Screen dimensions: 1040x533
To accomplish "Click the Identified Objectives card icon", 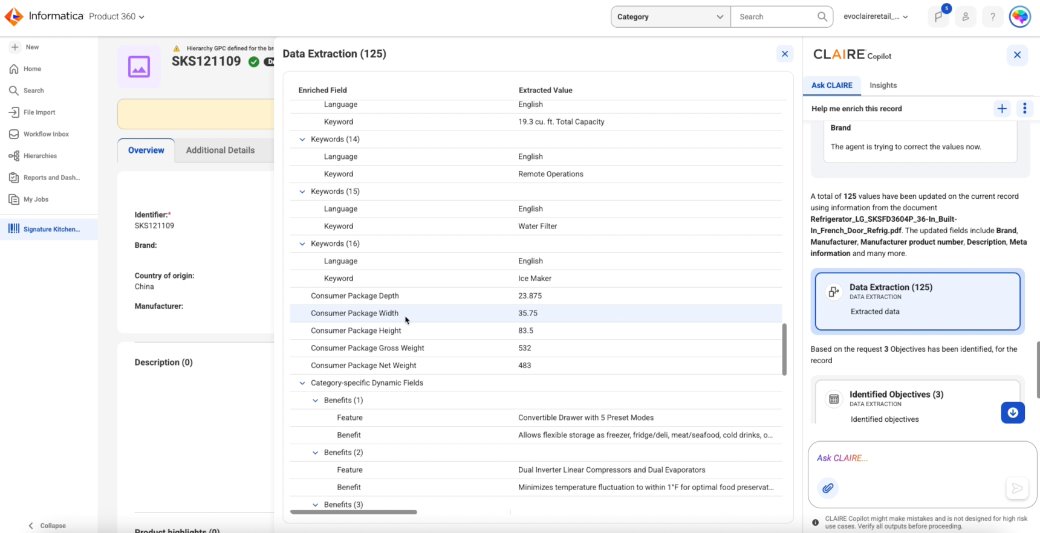I will [x=833, y=399].
